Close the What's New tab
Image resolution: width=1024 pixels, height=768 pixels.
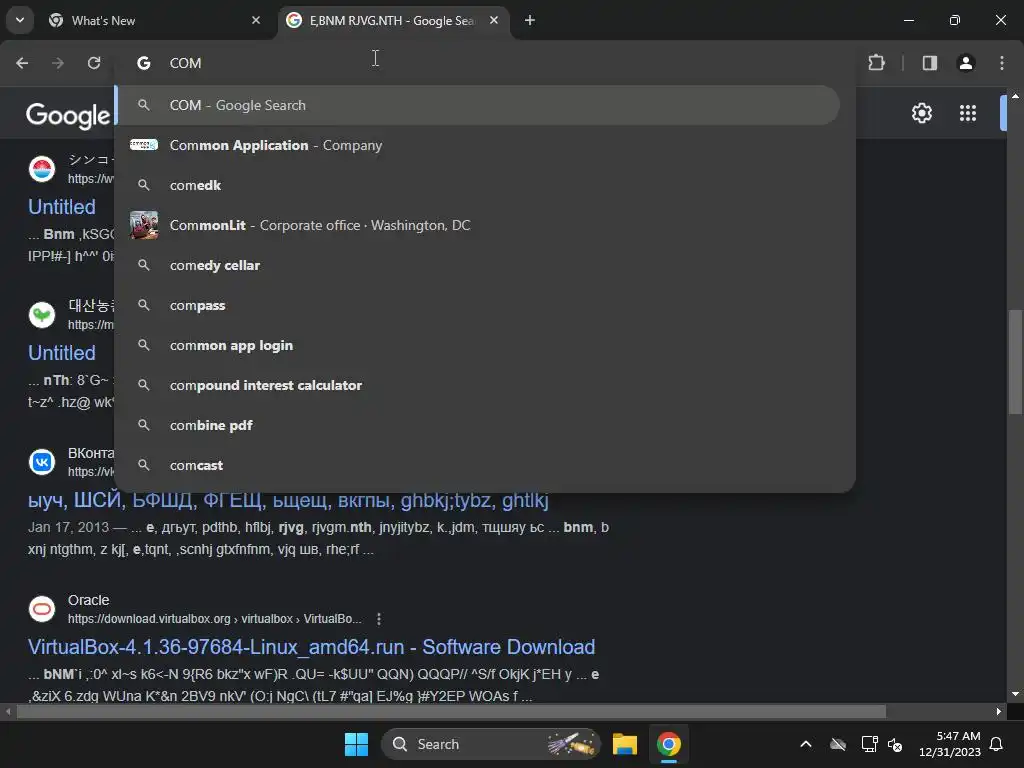[x=256, y=20]
